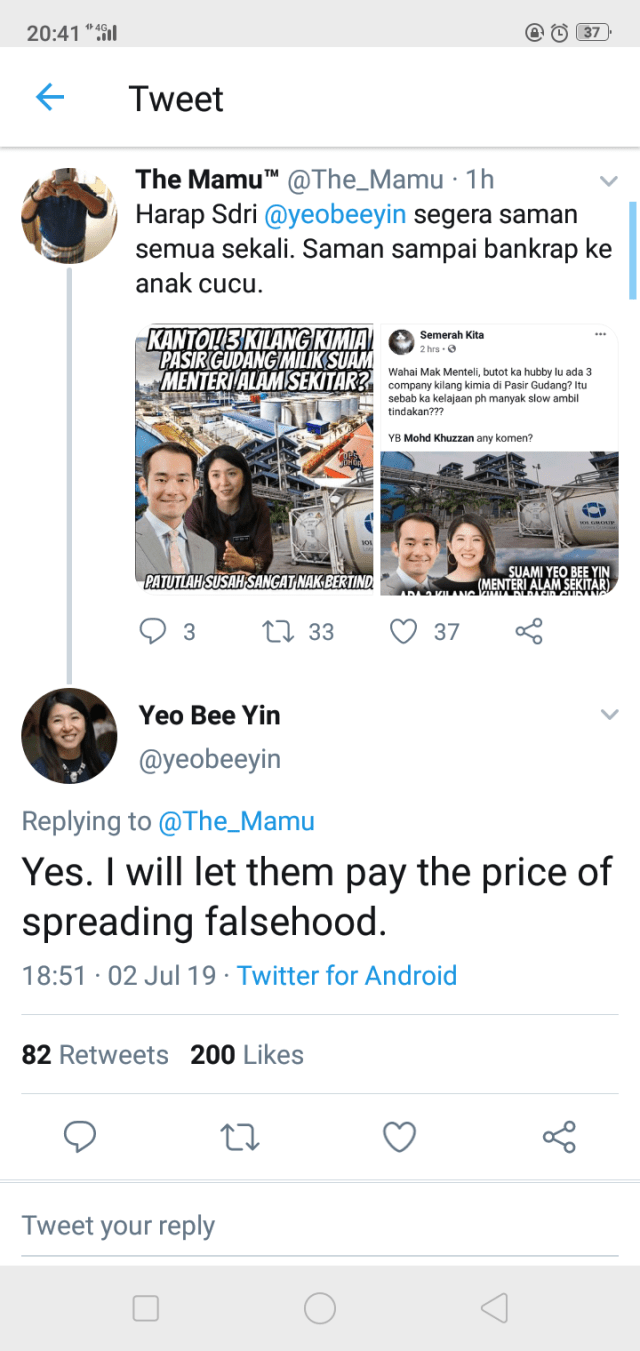Open the KANTOI kilang kimia image

coord(255,460)
